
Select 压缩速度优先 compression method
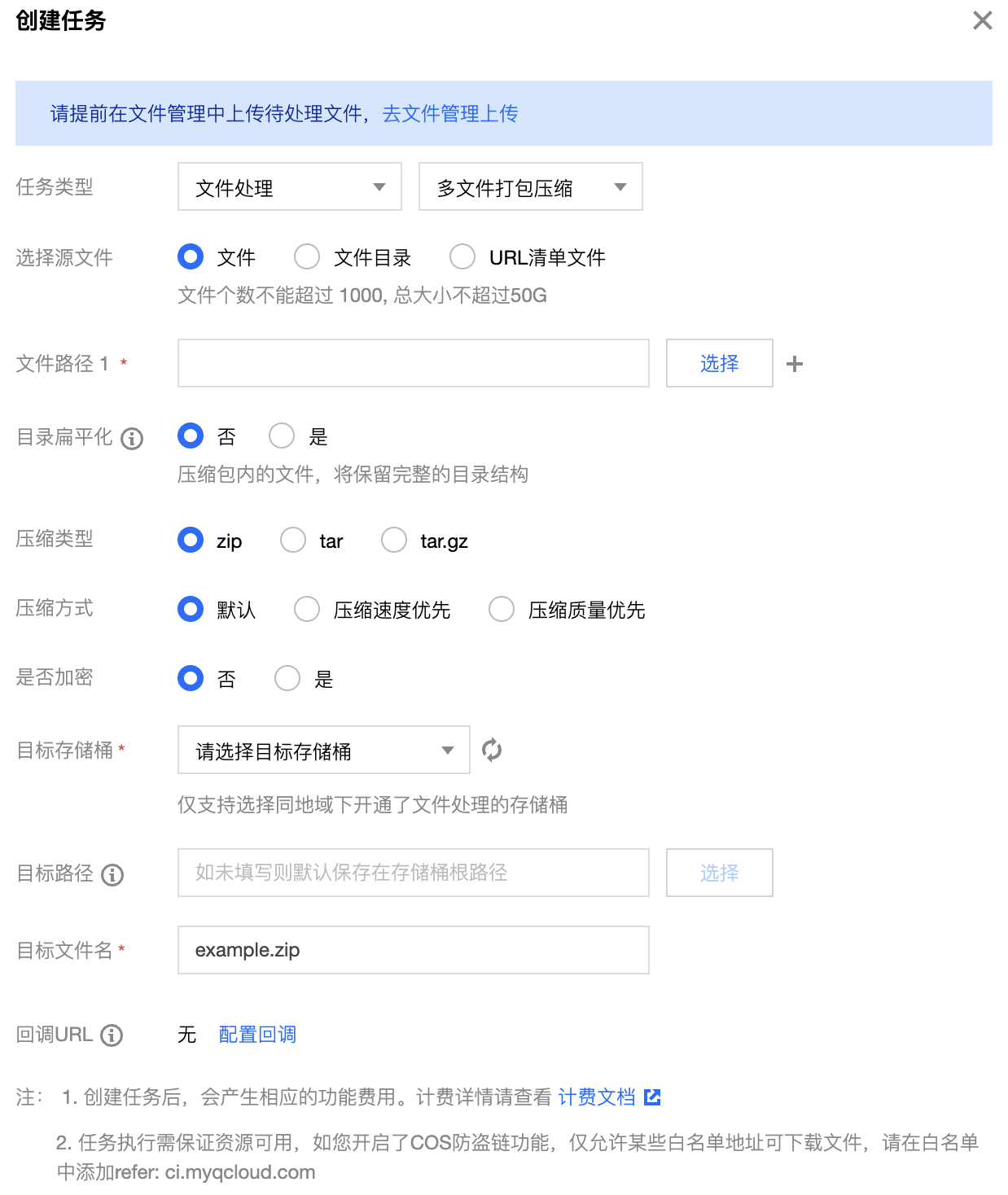[307, 610]
